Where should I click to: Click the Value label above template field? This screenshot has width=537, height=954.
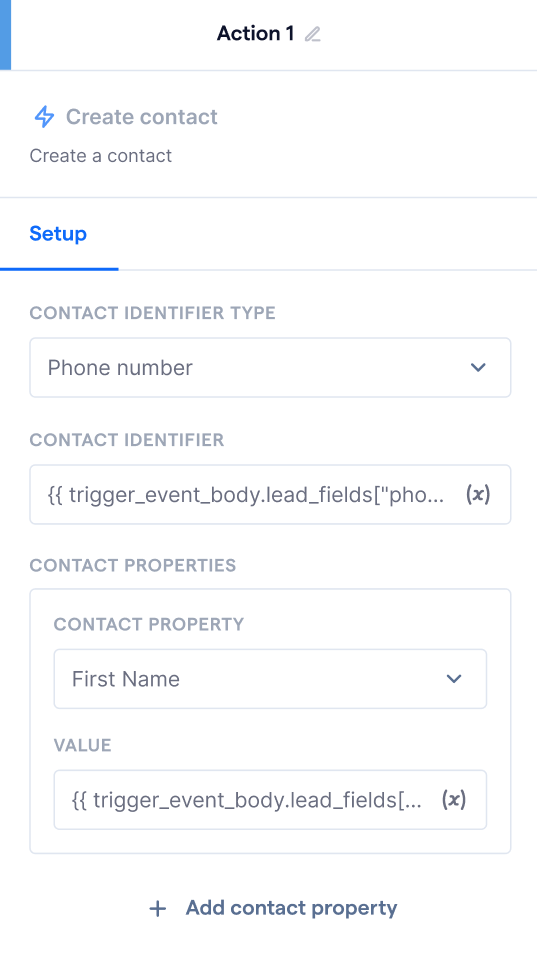click(x=83, y=745)
